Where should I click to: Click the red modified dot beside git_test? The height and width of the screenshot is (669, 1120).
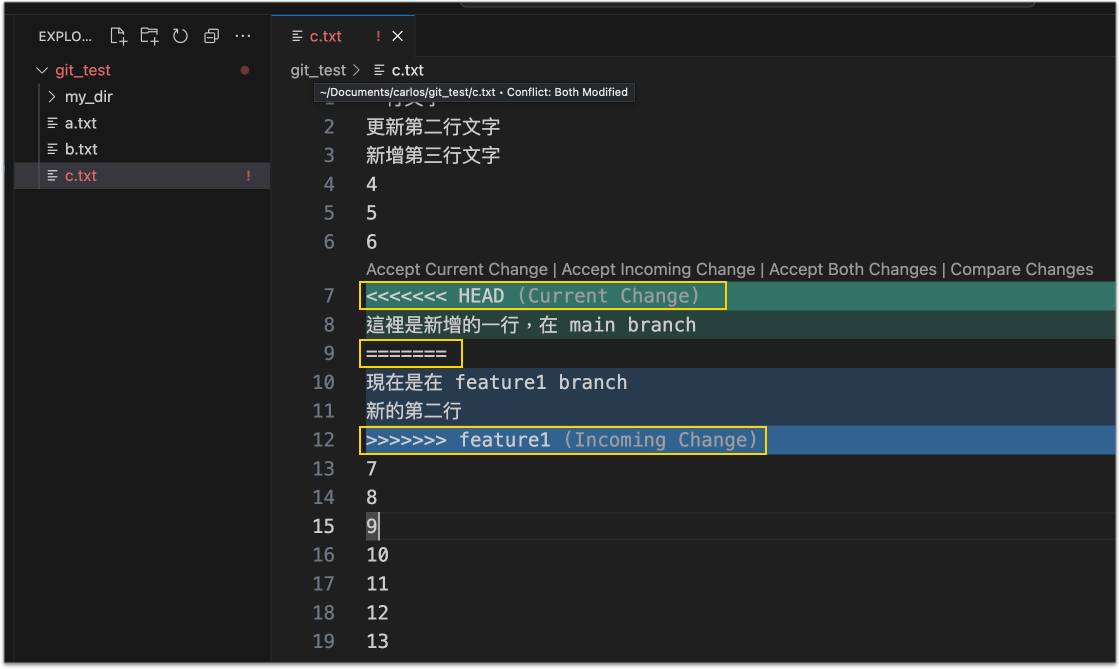[245, 70]
